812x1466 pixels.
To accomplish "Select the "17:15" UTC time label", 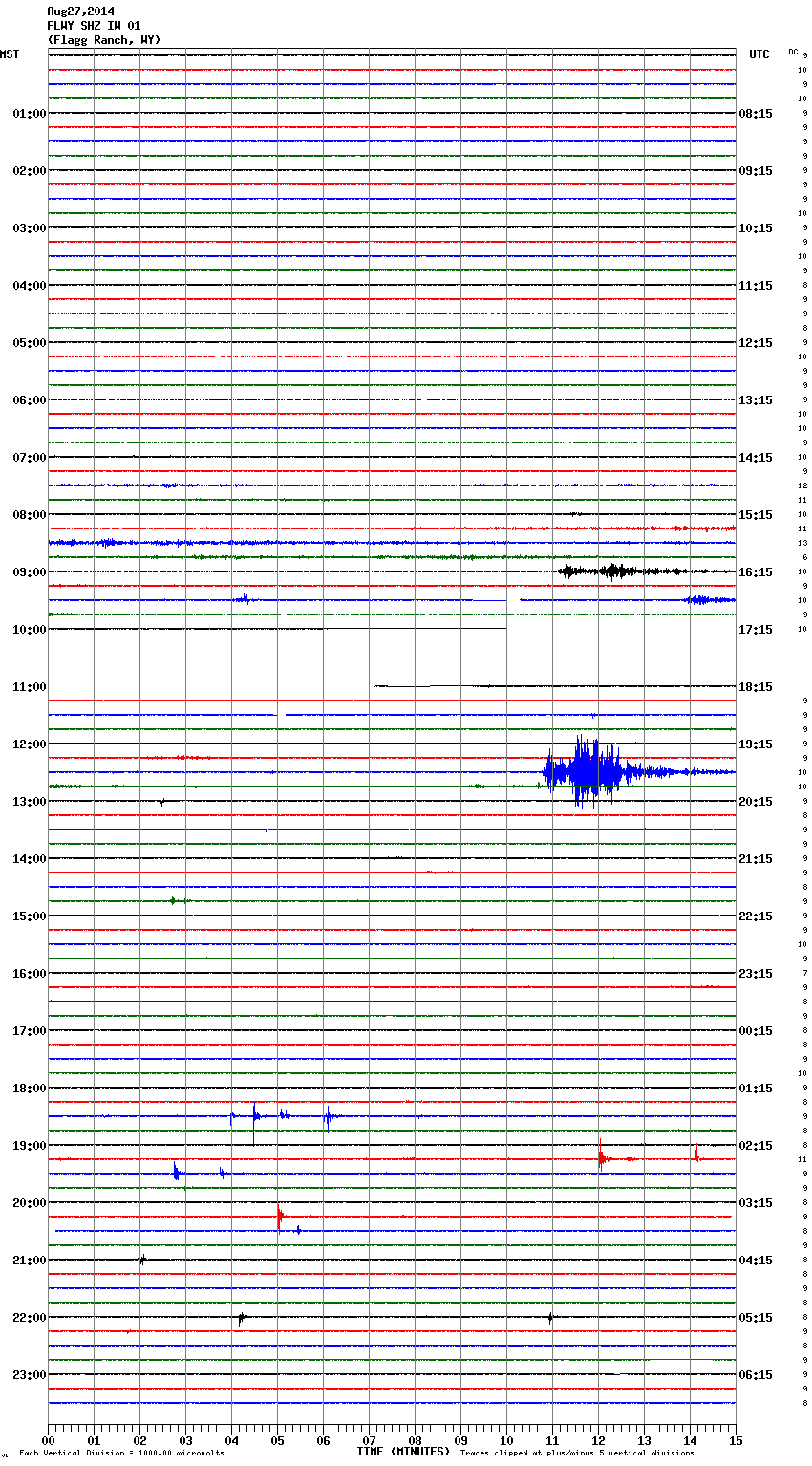I will [x=756, y=630].
